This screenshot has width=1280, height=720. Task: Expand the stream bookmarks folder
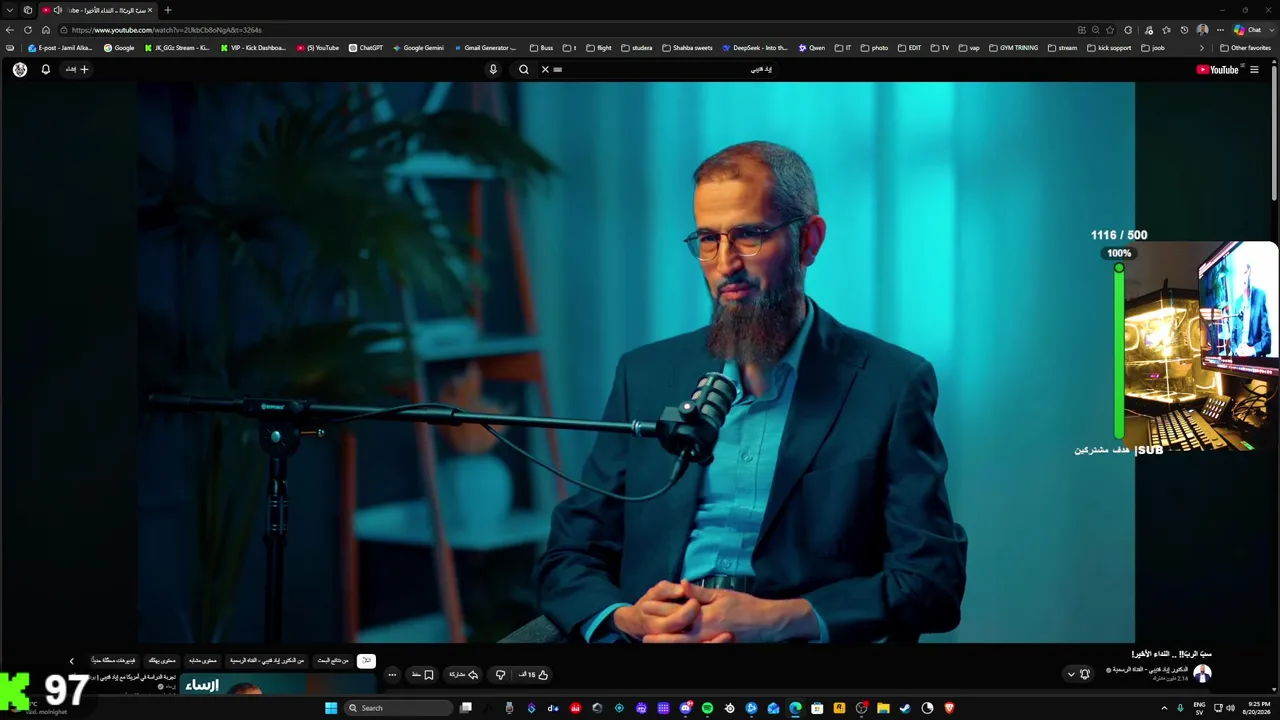tap(1062, 48)
